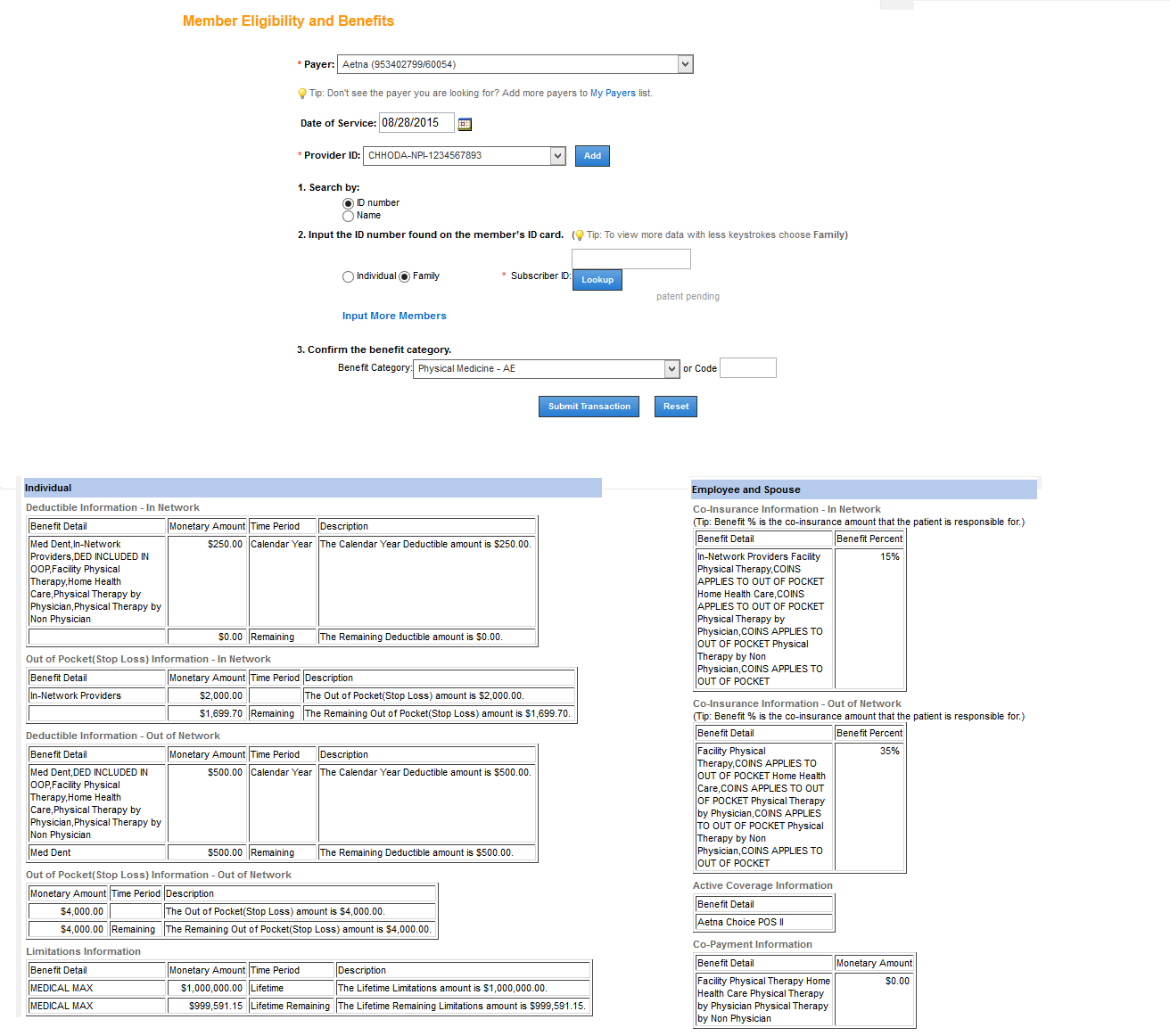Image resolution: width=1170 pixels, height=1036 pixels.
Task: Click the Co-Payment Information heading
Action: (753, 944)
